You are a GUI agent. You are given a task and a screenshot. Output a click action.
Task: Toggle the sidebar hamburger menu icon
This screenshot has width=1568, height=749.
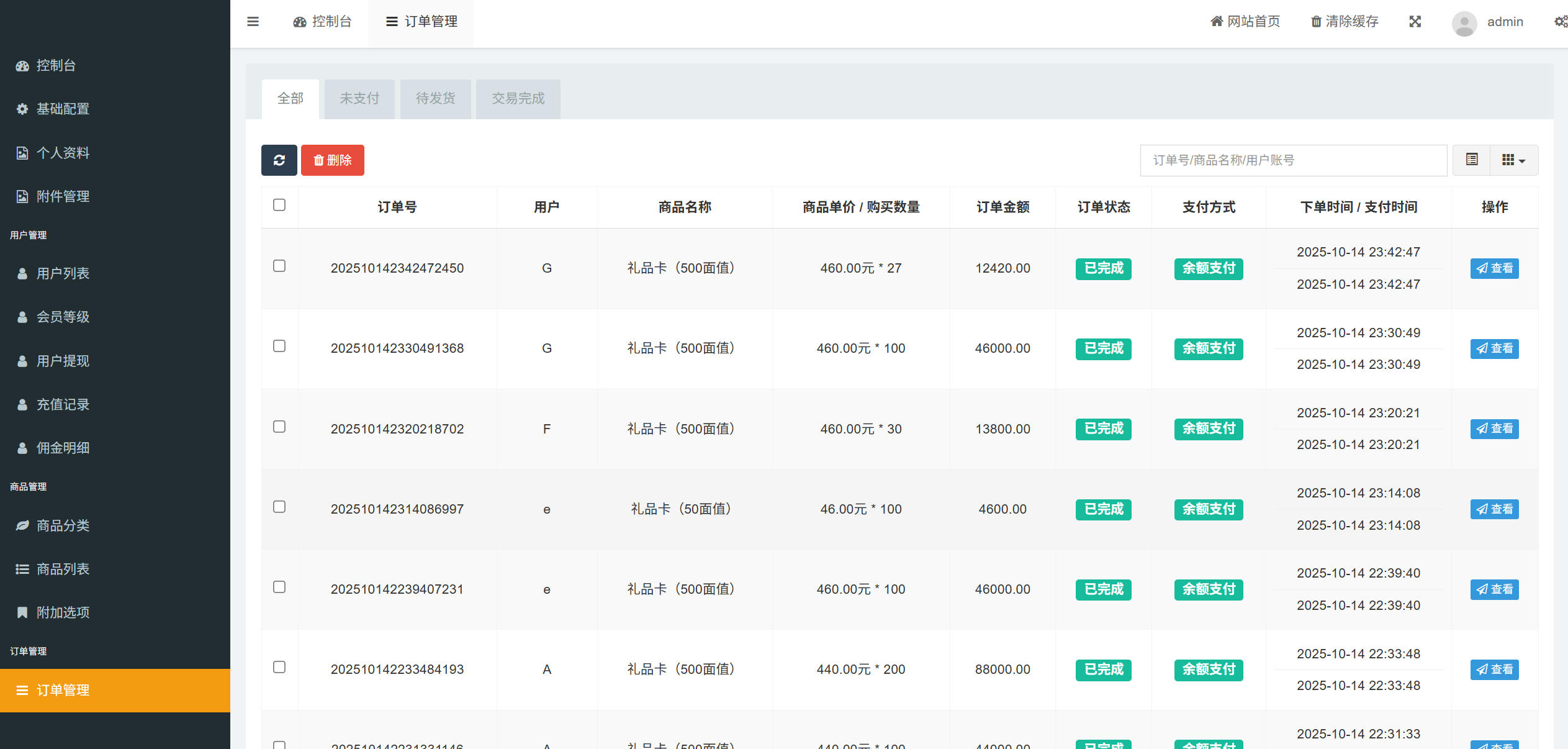click(253, 22)
